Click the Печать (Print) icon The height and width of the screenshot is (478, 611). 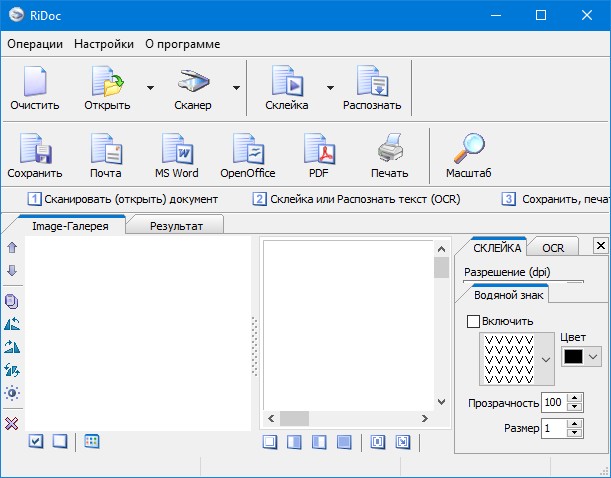(389, 155)
